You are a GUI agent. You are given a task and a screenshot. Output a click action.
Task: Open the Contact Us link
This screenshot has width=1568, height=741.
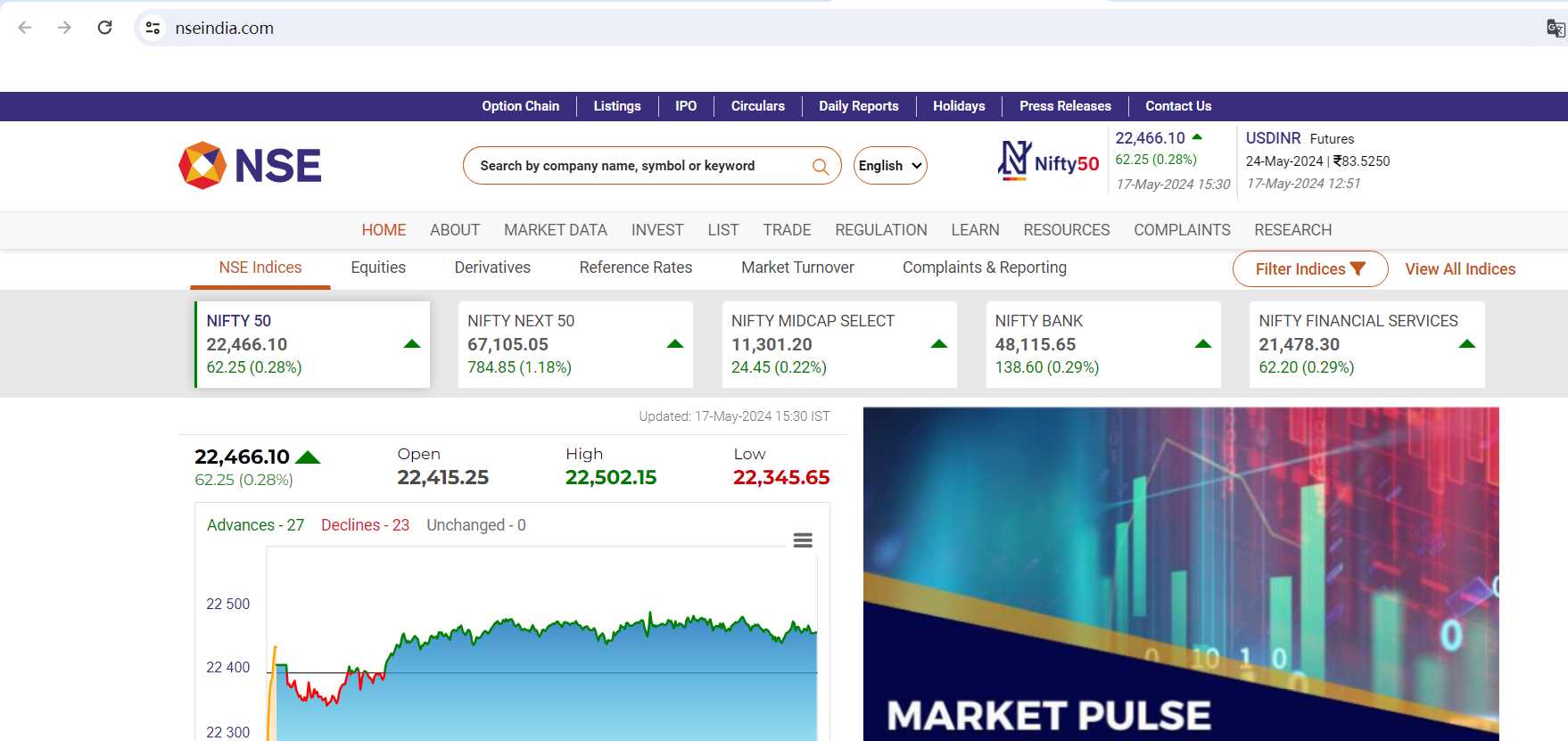point(1178,106)
